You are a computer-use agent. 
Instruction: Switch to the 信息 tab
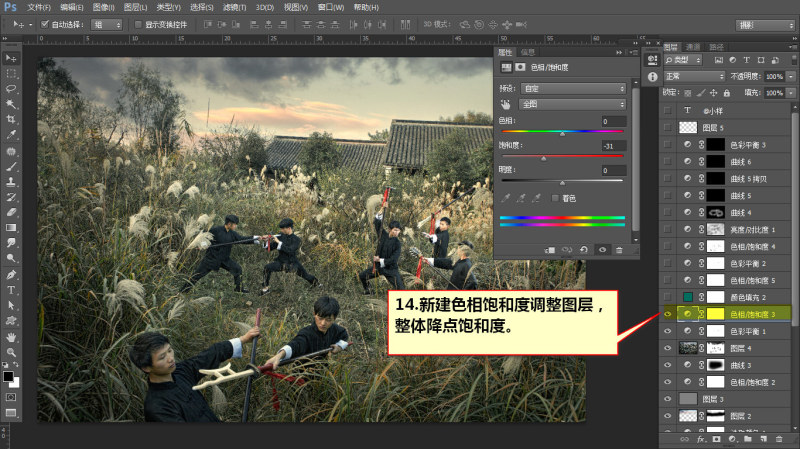coord(528,52)
